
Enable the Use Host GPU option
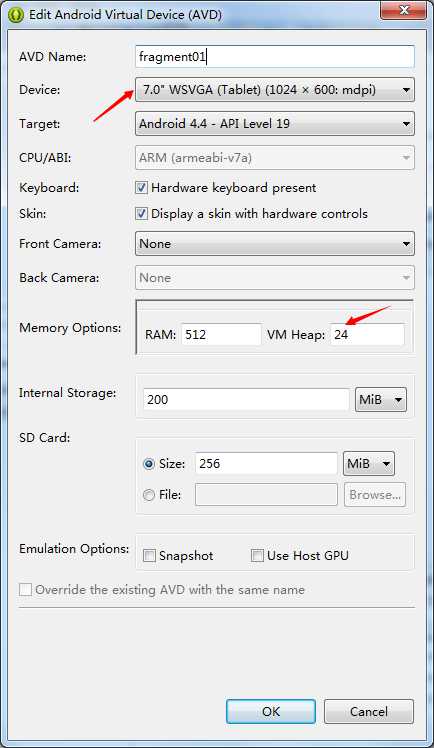pyautogui.click(x=257, y=556)
